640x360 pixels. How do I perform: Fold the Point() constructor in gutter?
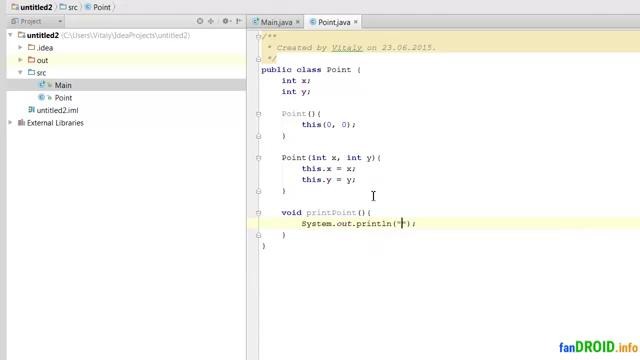(x=258, y=114)
